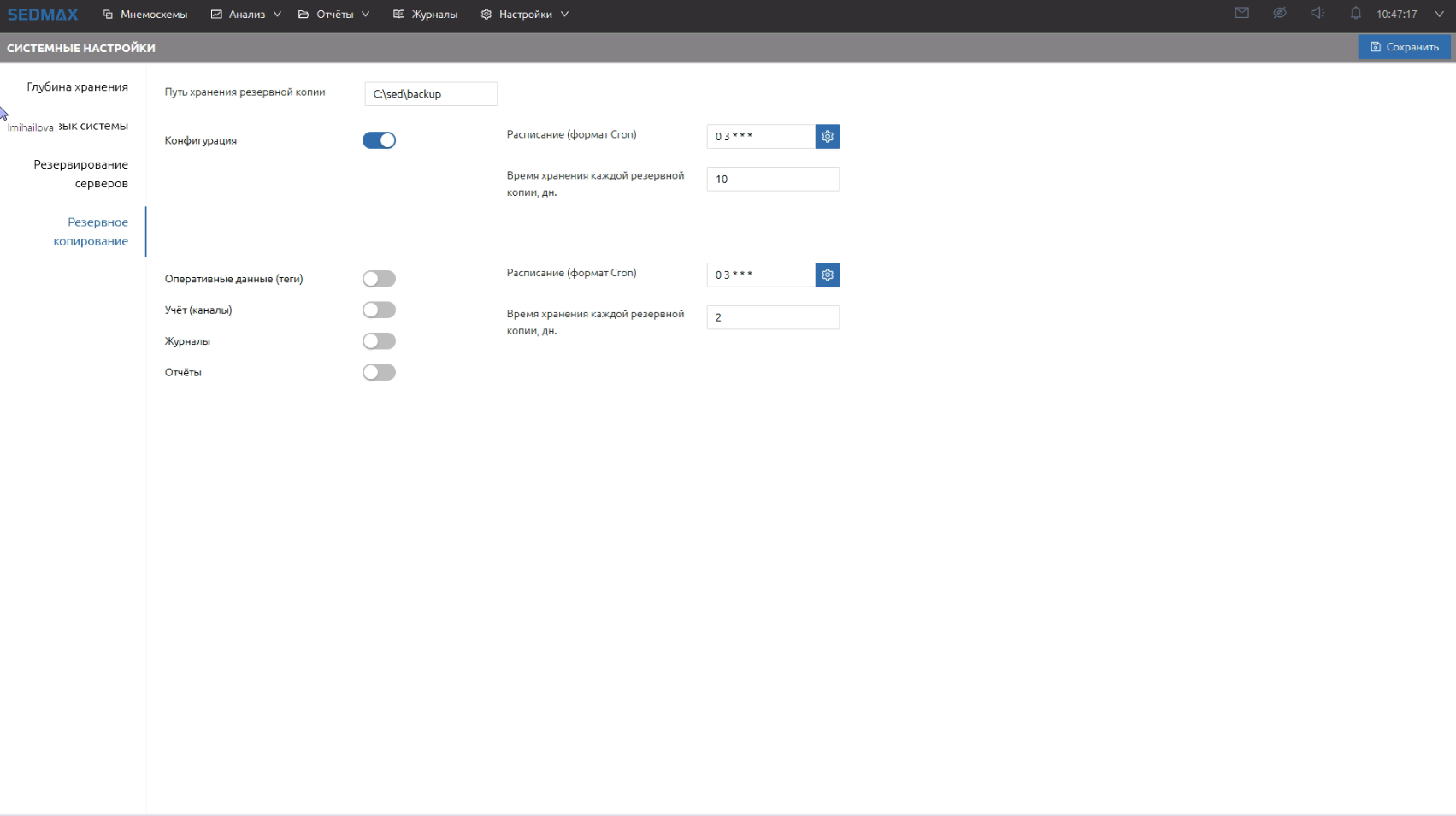Turn on the Отчёты backup toggle
The image size is (1456, 816).
tap(379, 372)
